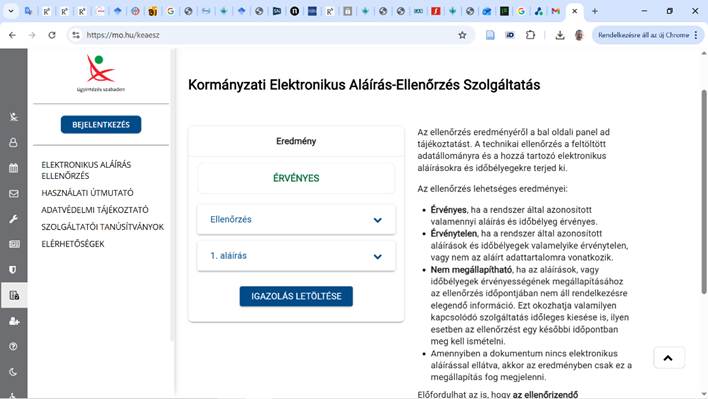Open the tab search dropdown arrow
The image size is (708, 399).
tap(11, 11)
